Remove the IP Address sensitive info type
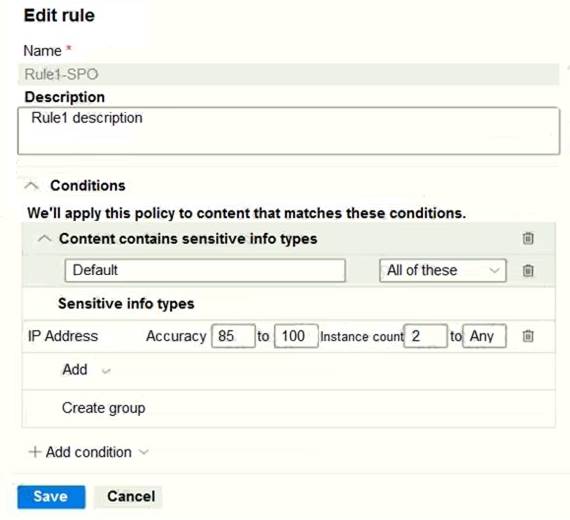This screenshot has width=570, height=520. (x=528, y=336)
